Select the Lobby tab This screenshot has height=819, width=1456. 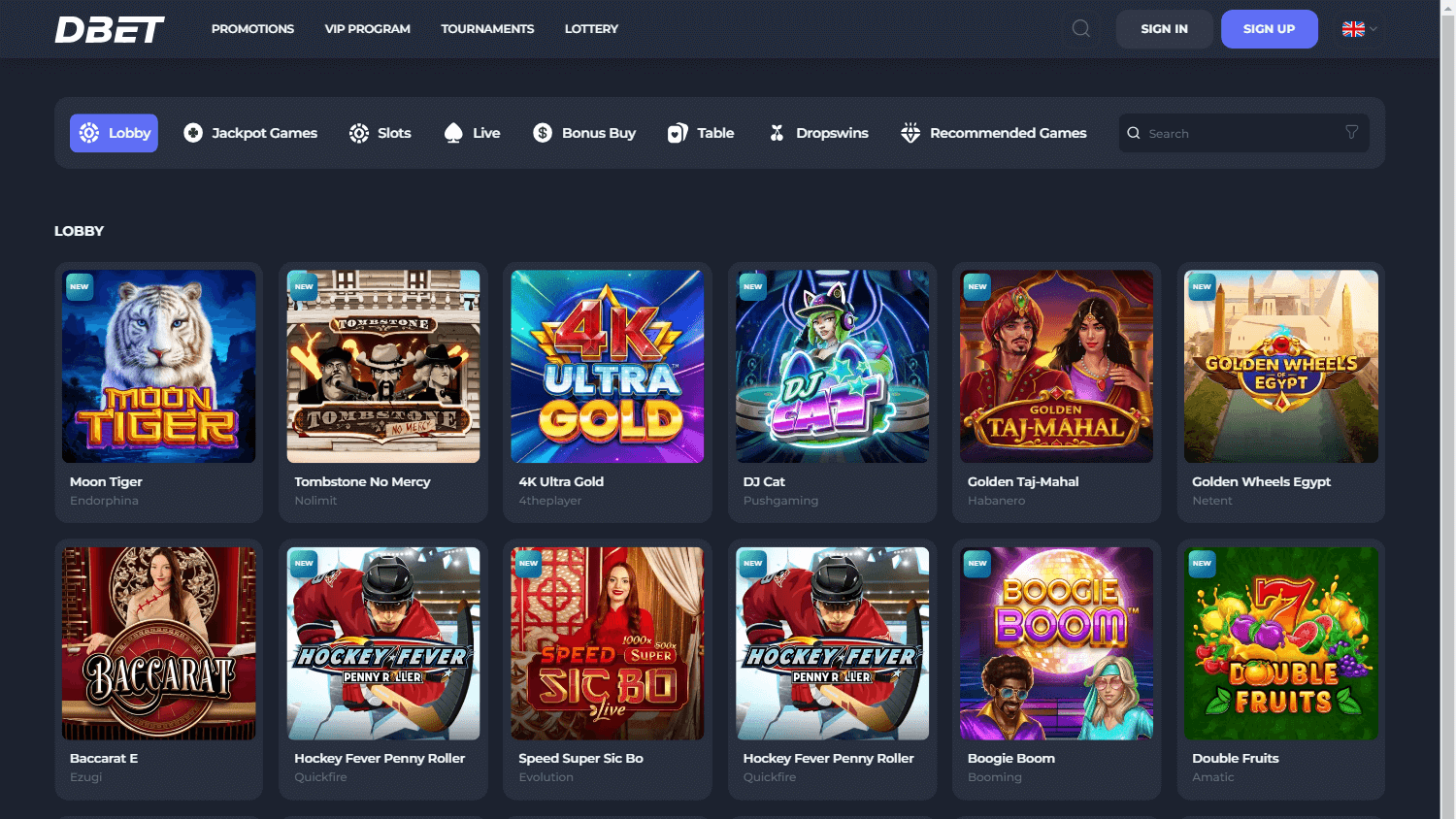(114, 133)
